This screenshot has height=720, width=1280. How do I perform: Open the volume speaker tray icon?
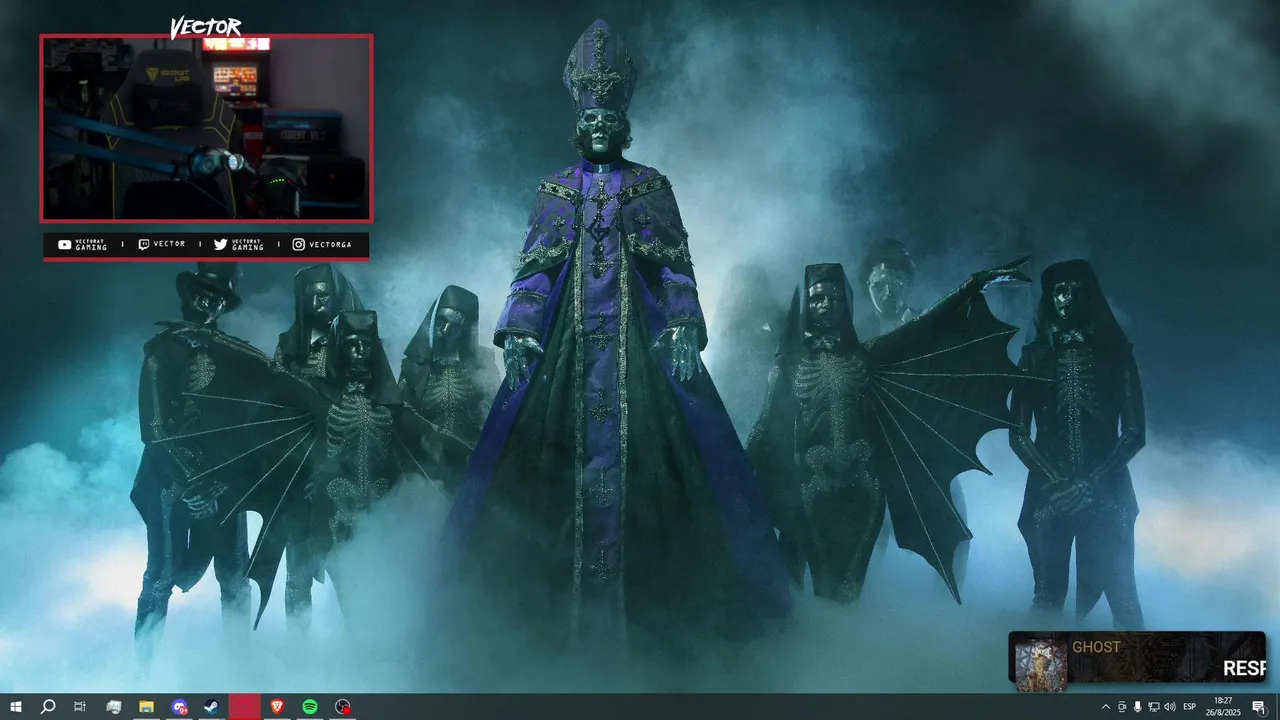tap(1170, 707)
